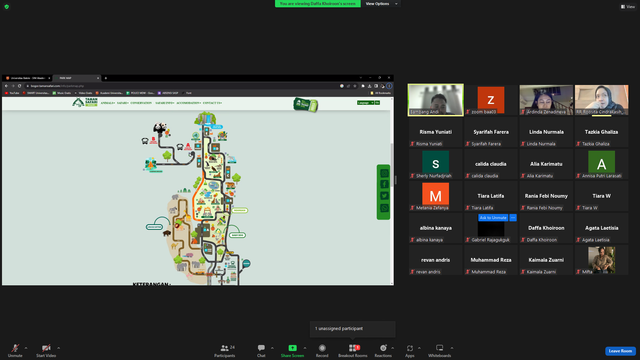Bookmark this page with the star icon

355,86
